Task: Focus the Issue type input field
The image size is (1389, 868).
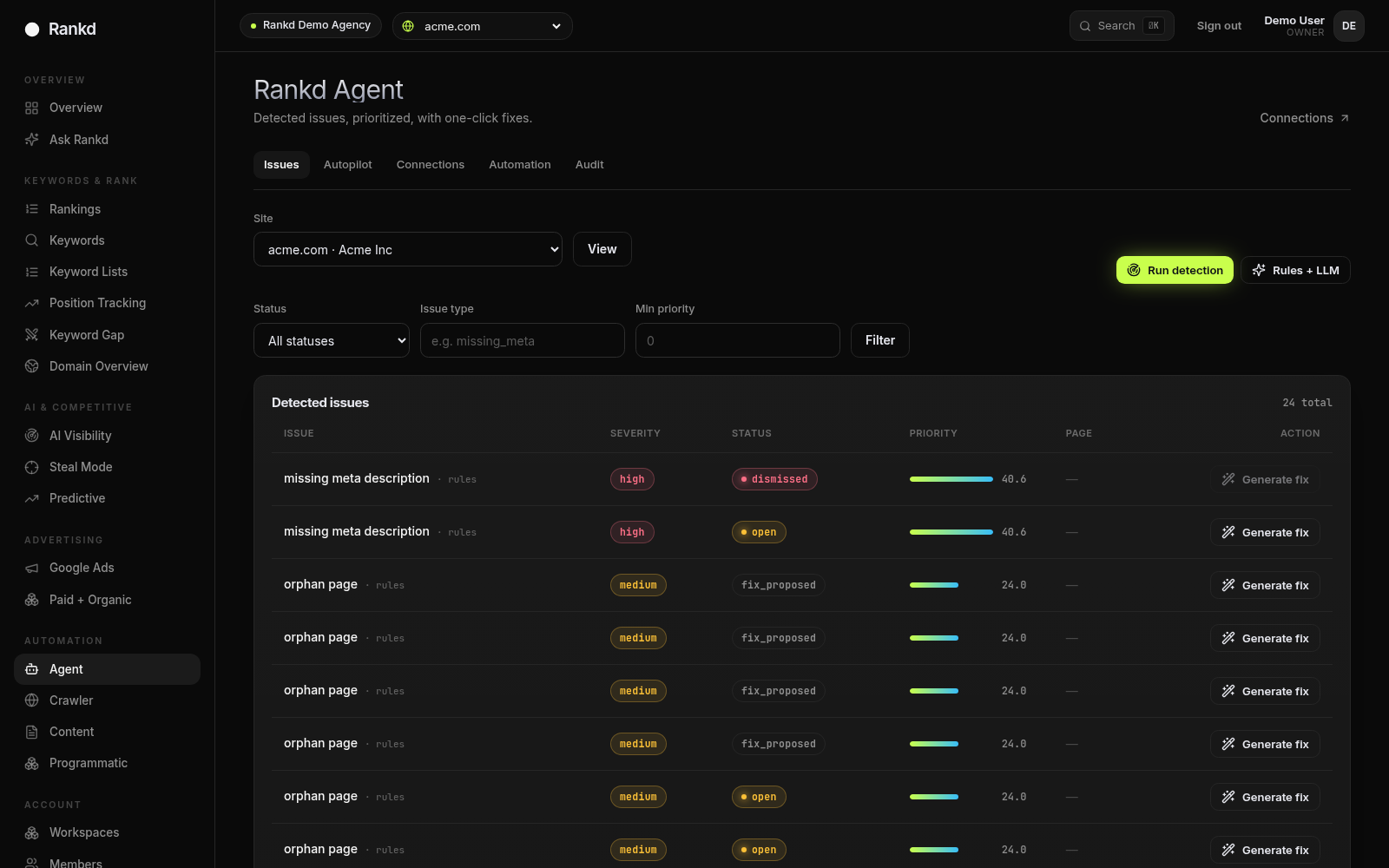Action: [x=523, y=340]
